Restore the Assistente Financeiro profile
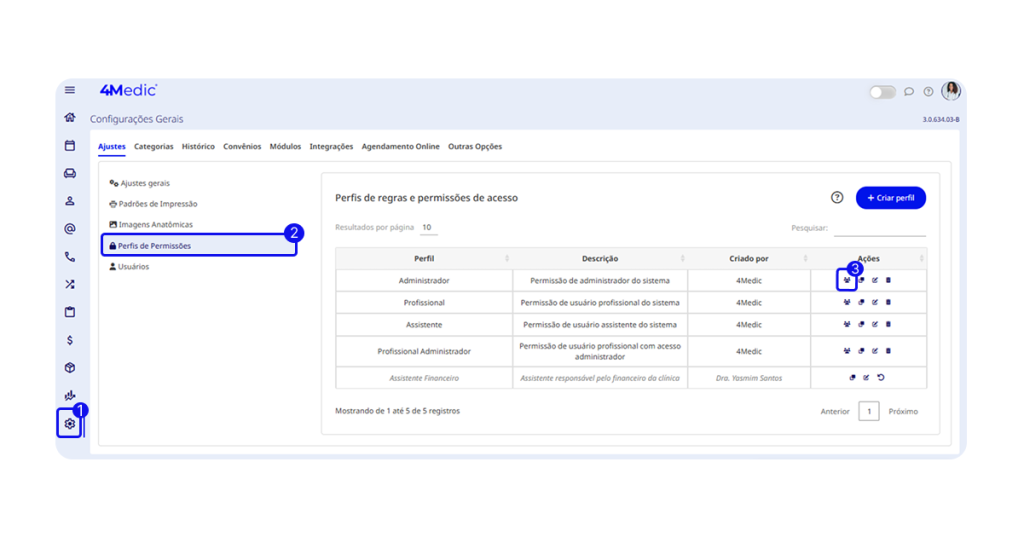The image size is (1024, 537). (881, 378)
